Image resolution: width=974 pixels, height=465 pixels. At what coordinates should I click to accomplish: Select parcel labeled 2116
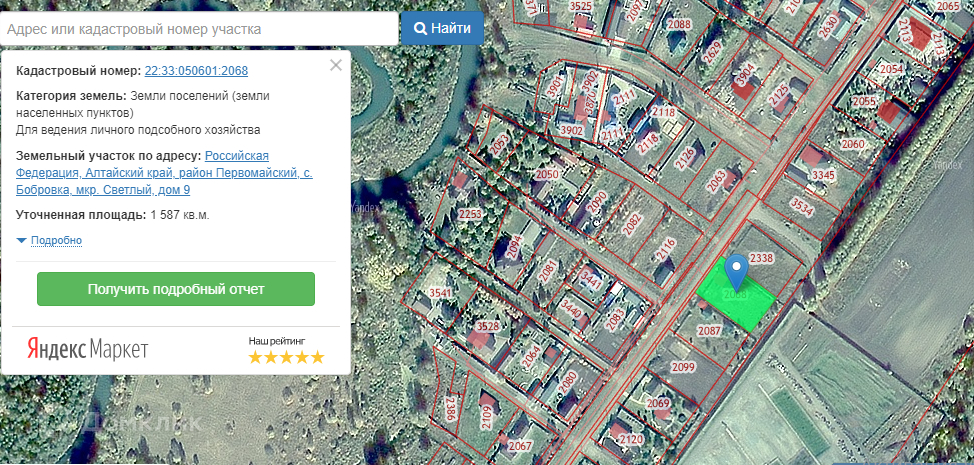click(667, 251)
